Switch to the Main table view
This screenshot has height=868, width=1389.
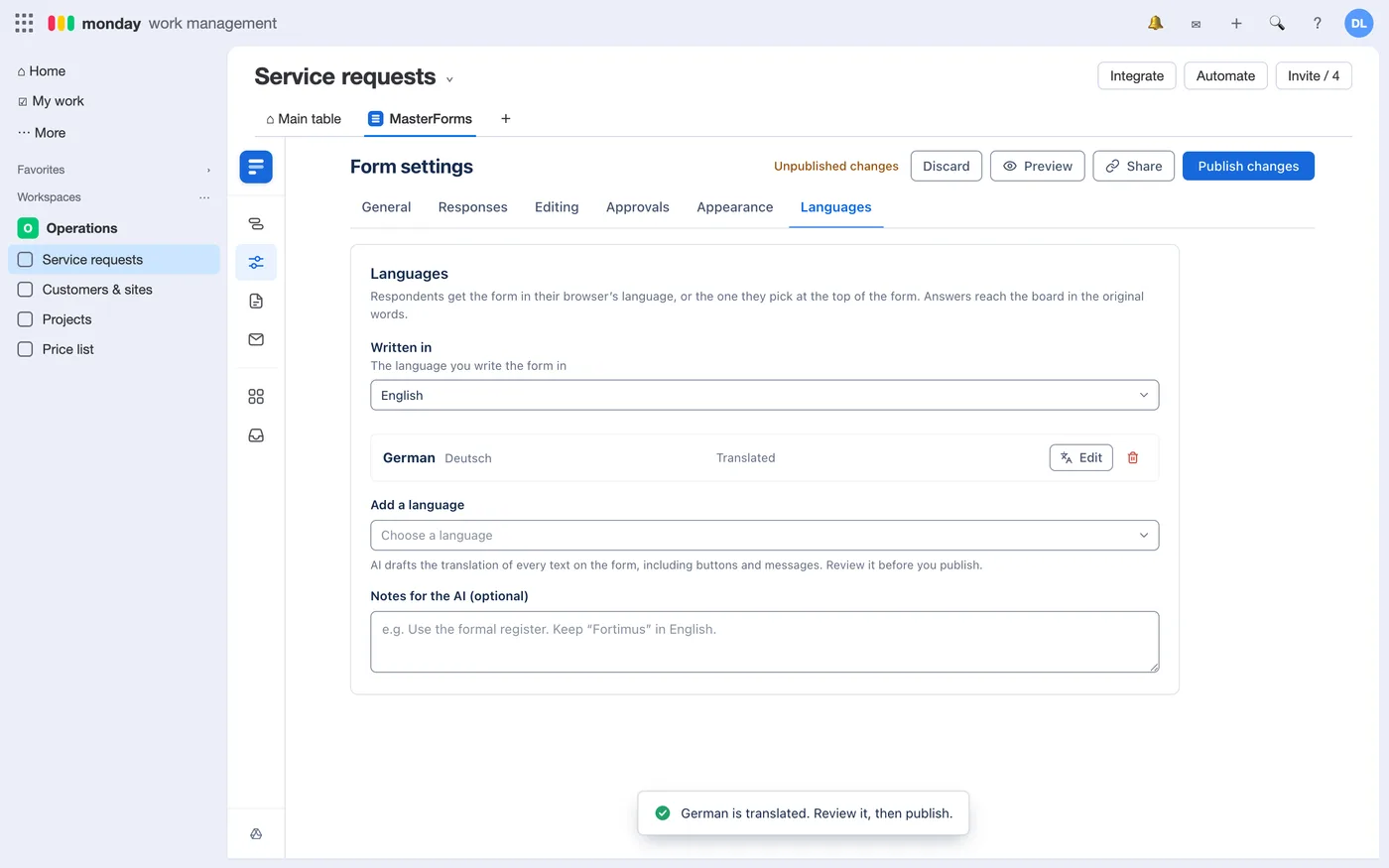pos(304,119)
